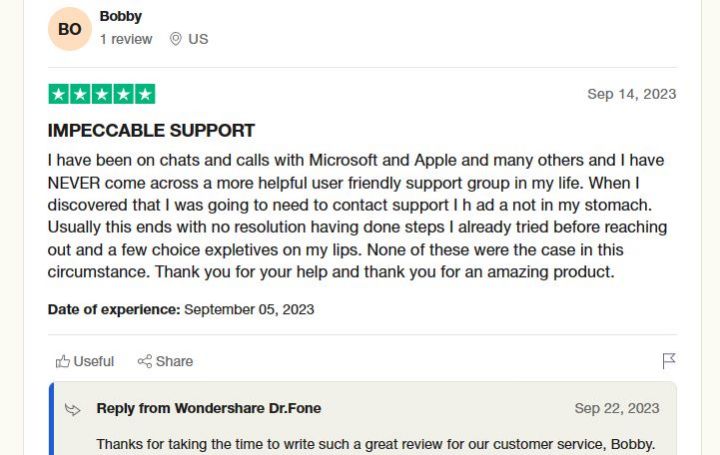Click the review body paragraph text

point(357,216)
